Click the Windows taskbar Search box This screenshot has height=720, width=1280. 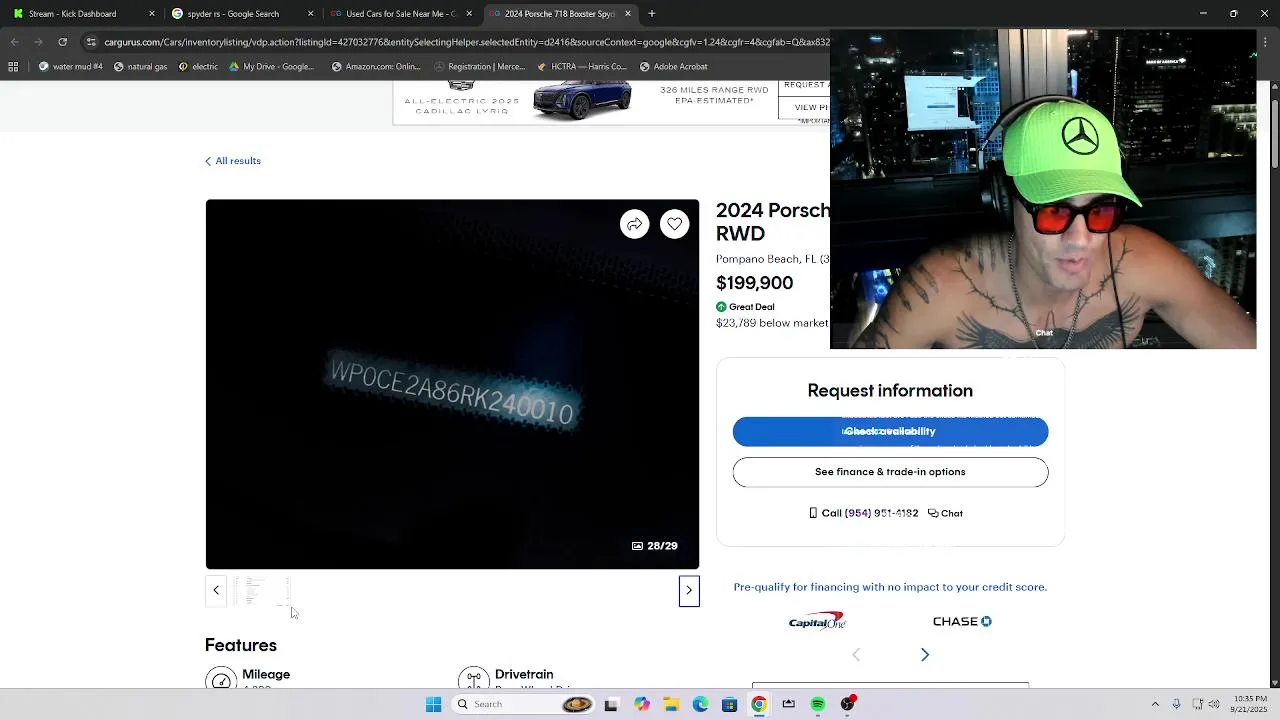coord(522,704)
